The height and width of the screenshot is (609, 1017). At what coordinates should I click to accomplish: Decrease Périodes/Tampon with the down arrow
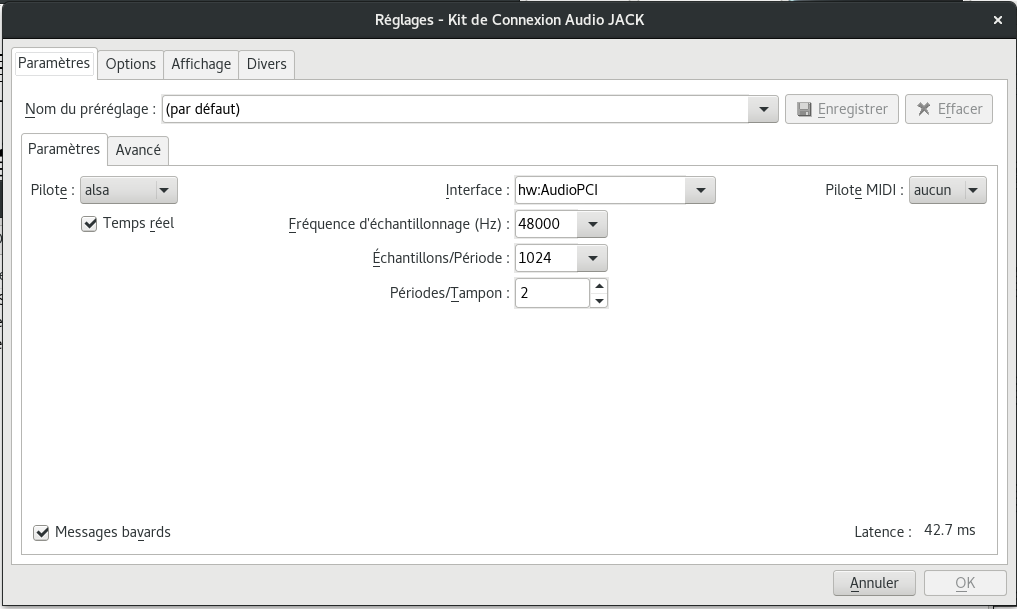pos(599,300)
